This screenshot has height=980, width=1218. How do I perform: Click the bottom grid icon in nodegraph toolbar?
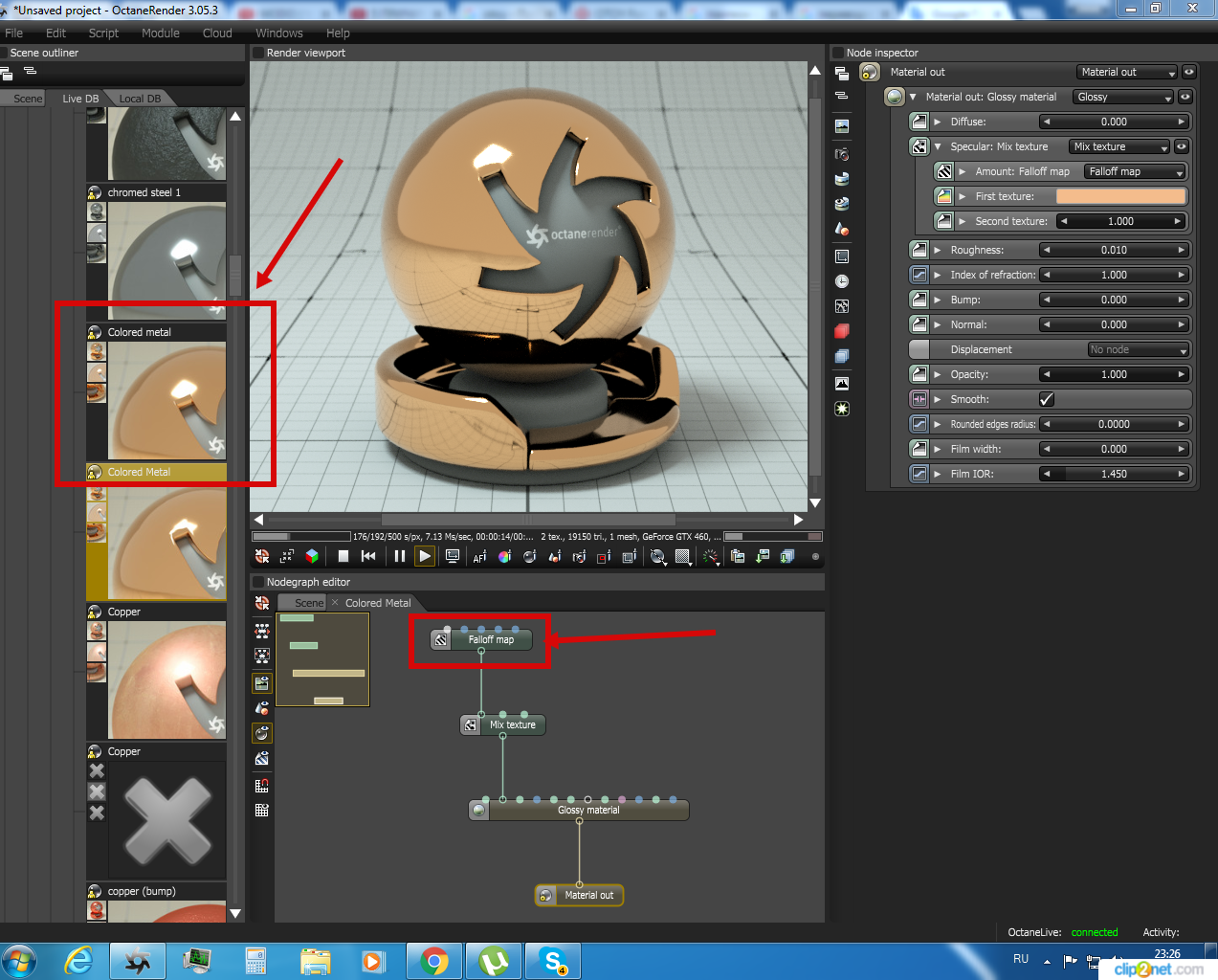pyautogui.click(x=262, y=810)
